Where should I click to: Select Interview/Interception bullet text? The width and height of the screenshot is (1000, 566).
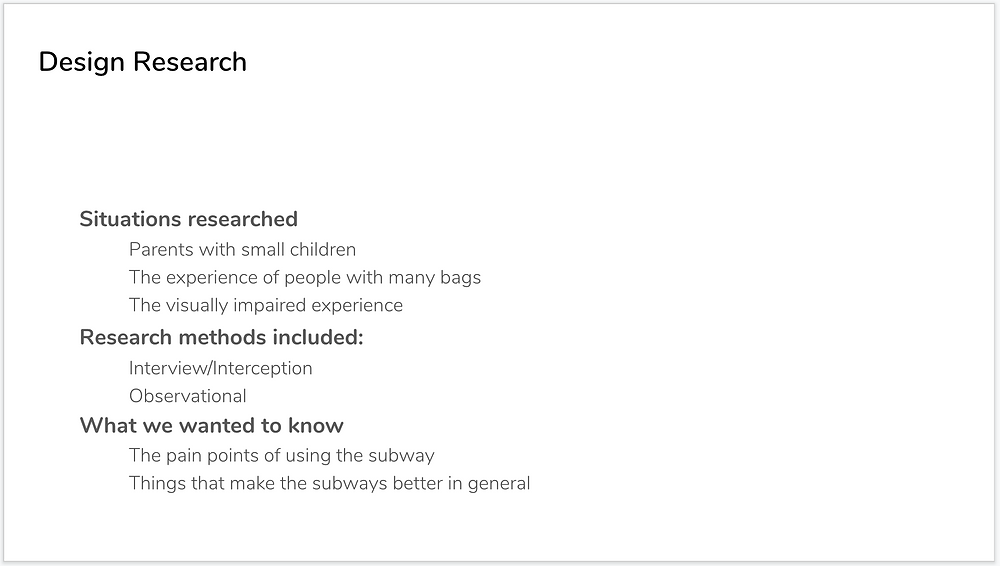click(x=221, y=368)
